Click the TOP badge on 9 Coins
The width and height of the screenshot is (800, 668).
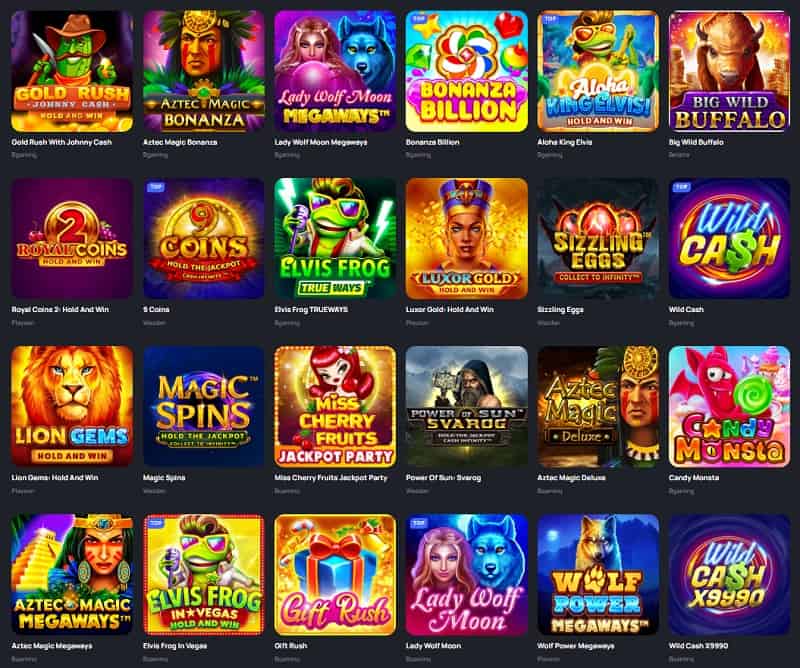point(155,187)
